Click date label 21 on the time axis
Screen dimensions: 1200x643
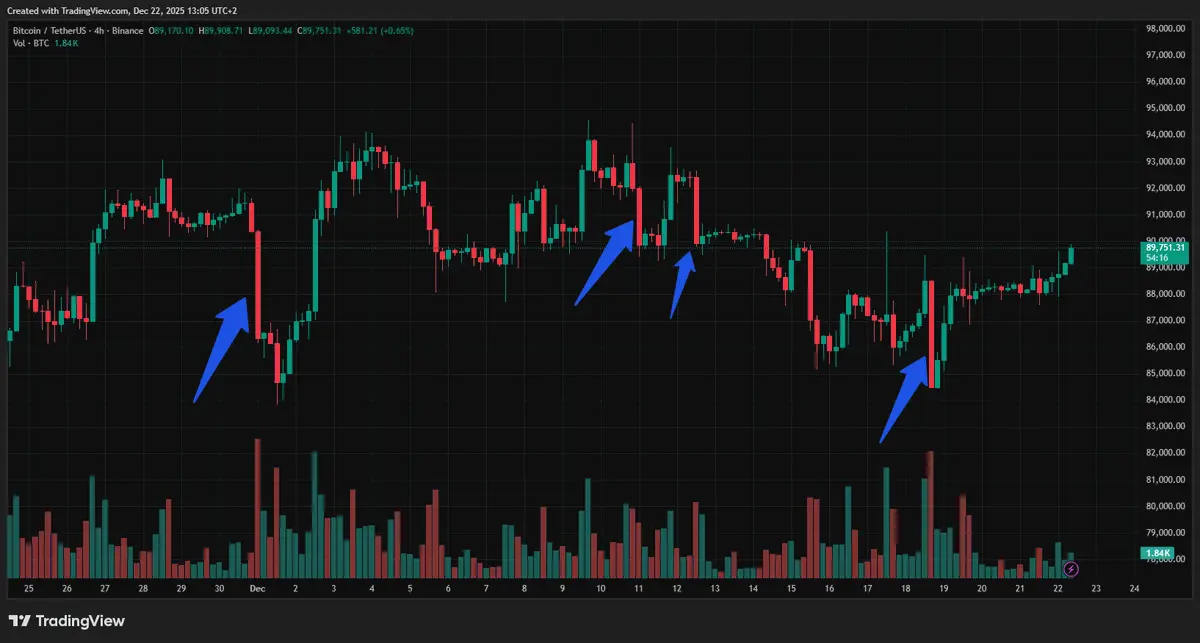[1020, 589]
